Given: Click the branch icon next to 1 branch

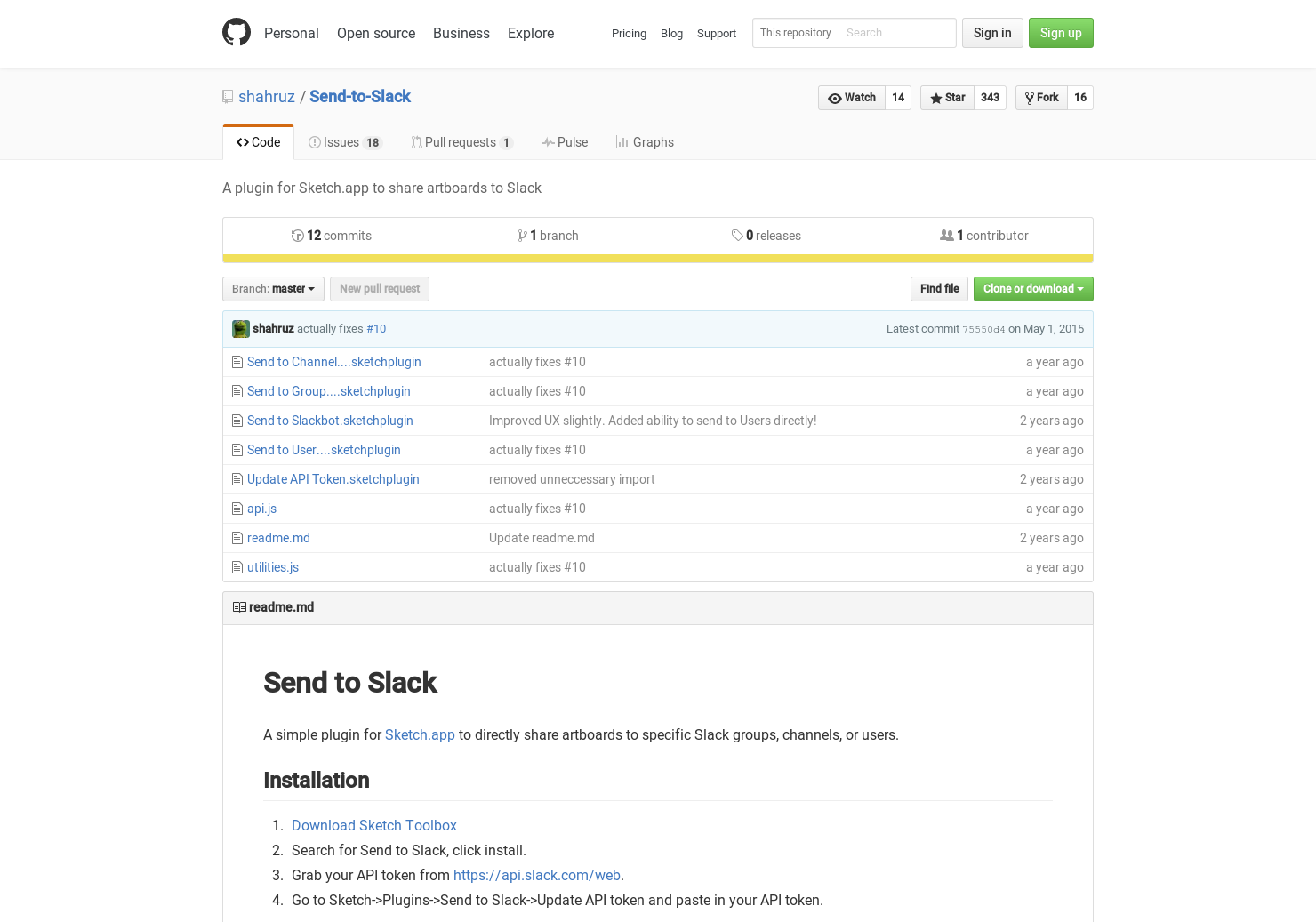Looking at the screenshot, I should point(523,236).
